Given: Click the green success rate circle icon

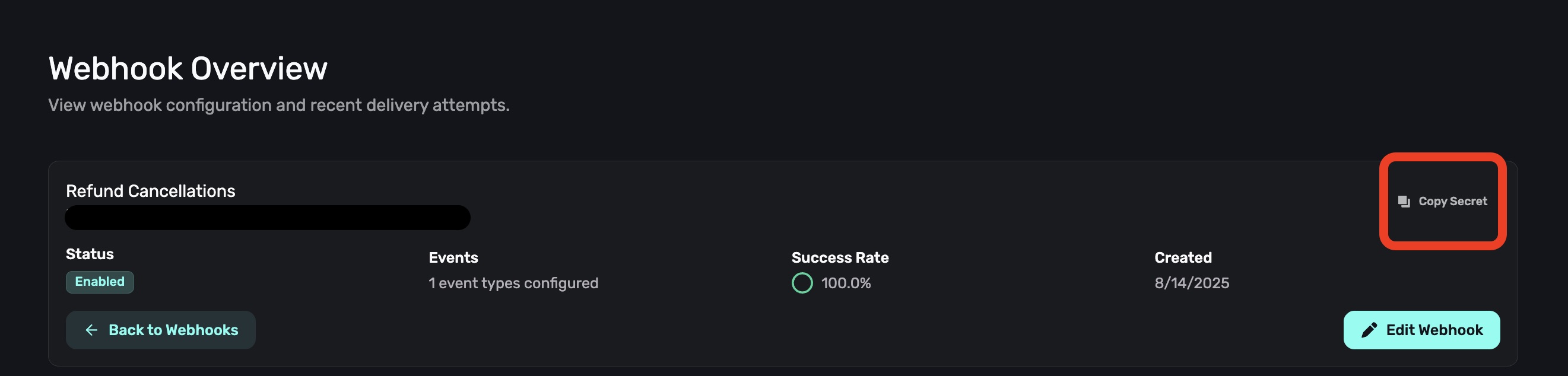Looking at the screenshot, I should (802, 283).
